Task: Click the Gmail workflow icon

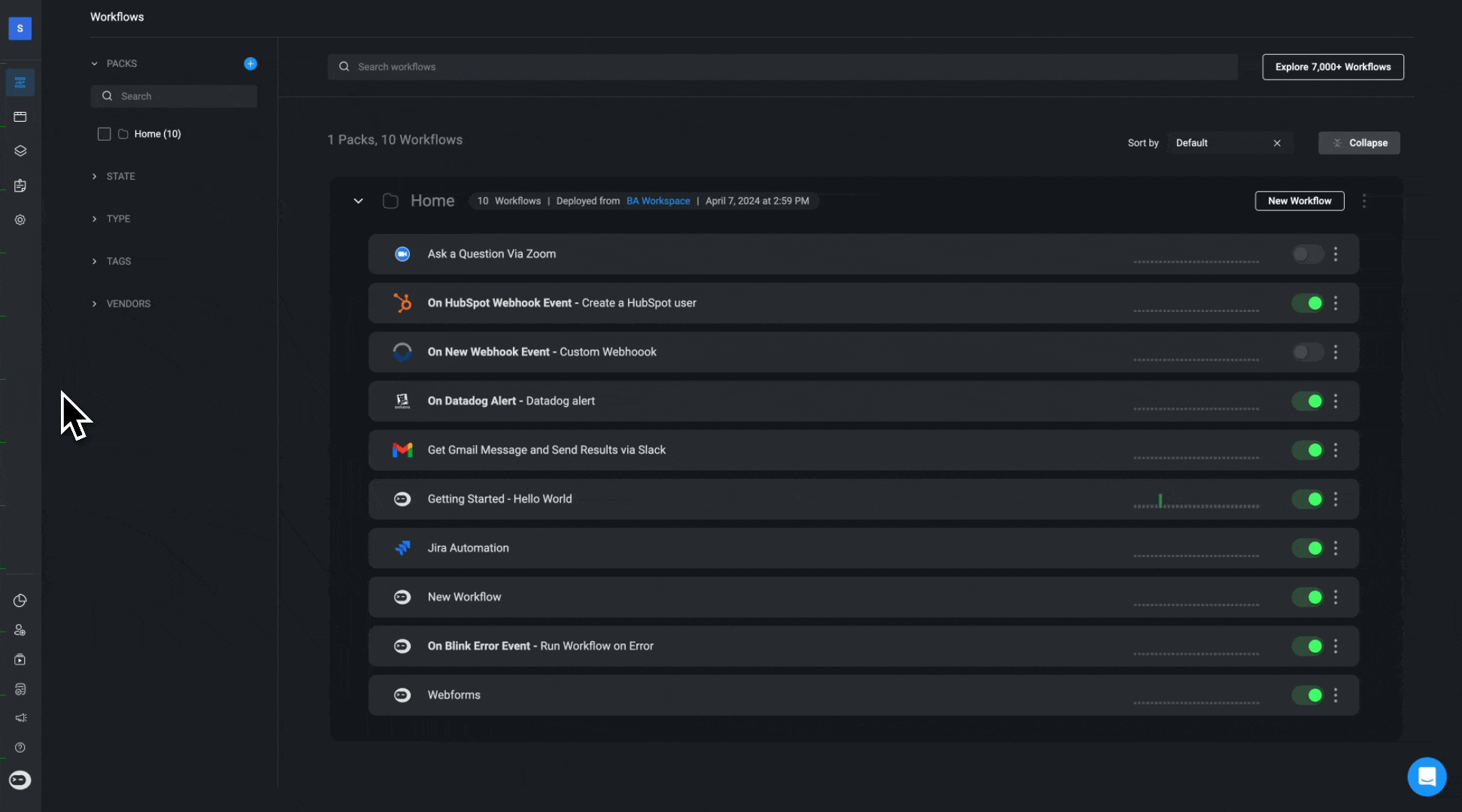Action: [x=402, y=450]
